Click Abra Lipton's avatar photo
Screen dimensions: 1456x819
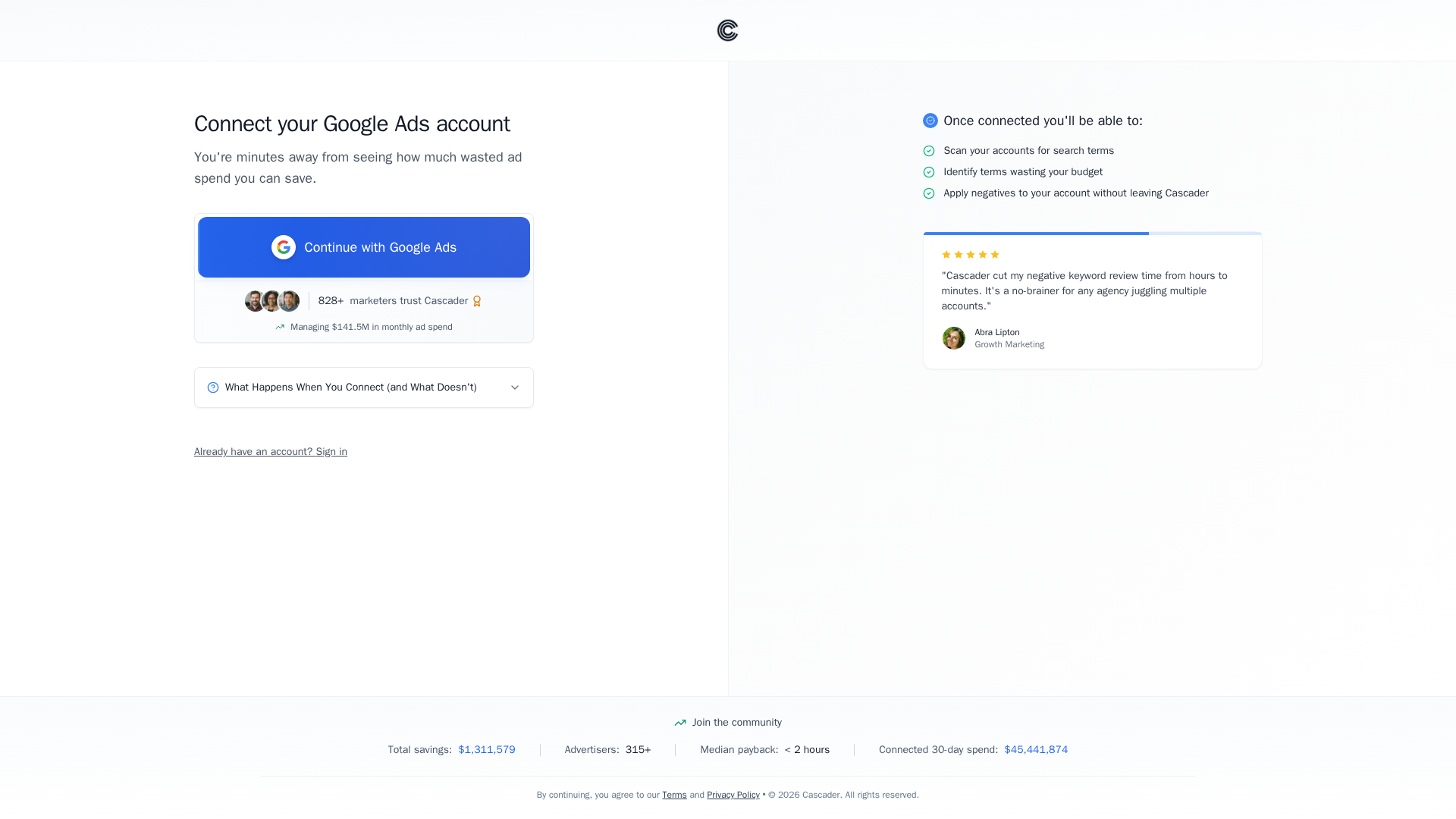coord(954,338)
